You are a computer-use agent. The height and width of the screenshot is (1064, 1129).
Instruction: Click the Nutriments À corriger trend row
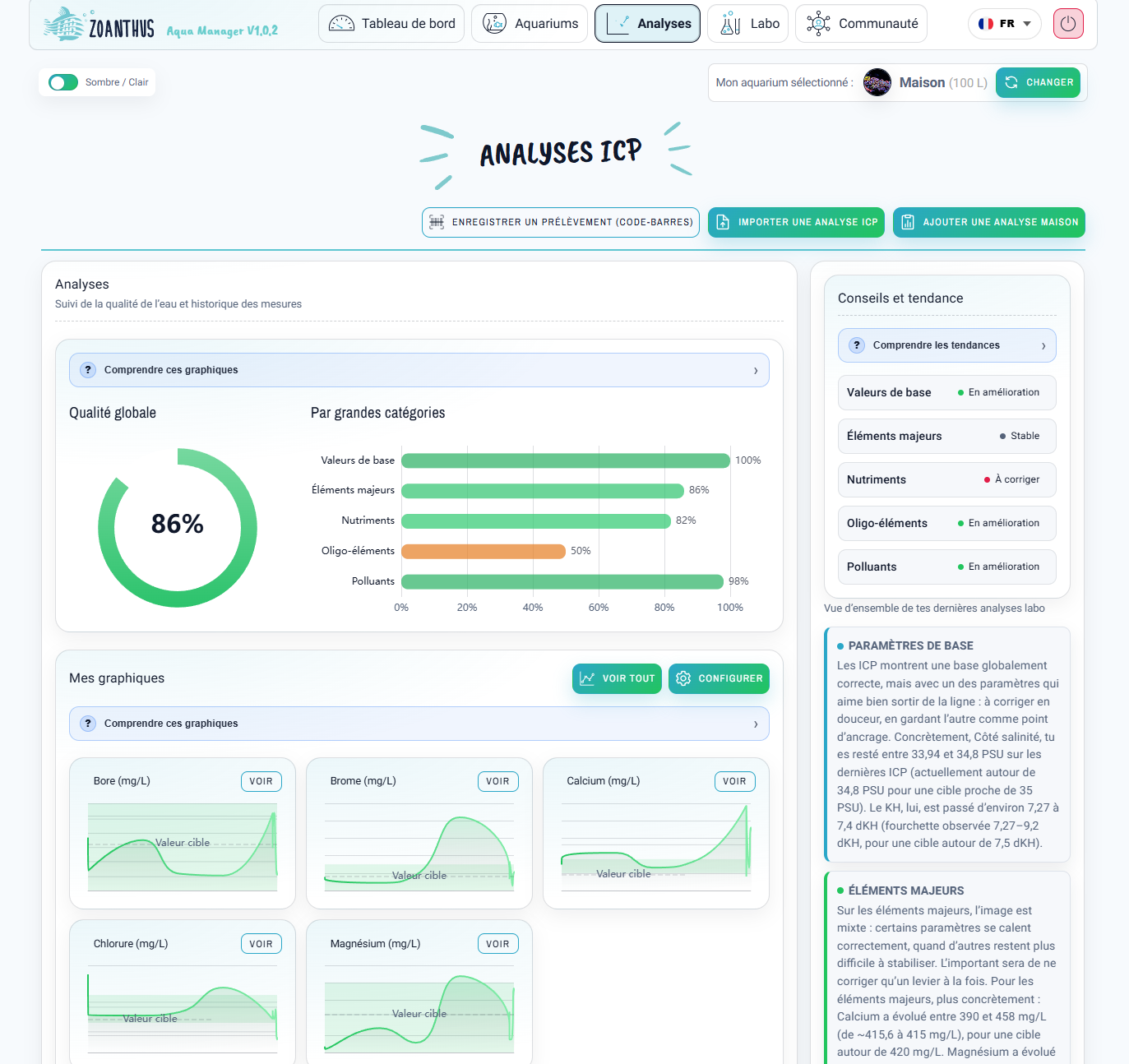[x=947, y=479]
